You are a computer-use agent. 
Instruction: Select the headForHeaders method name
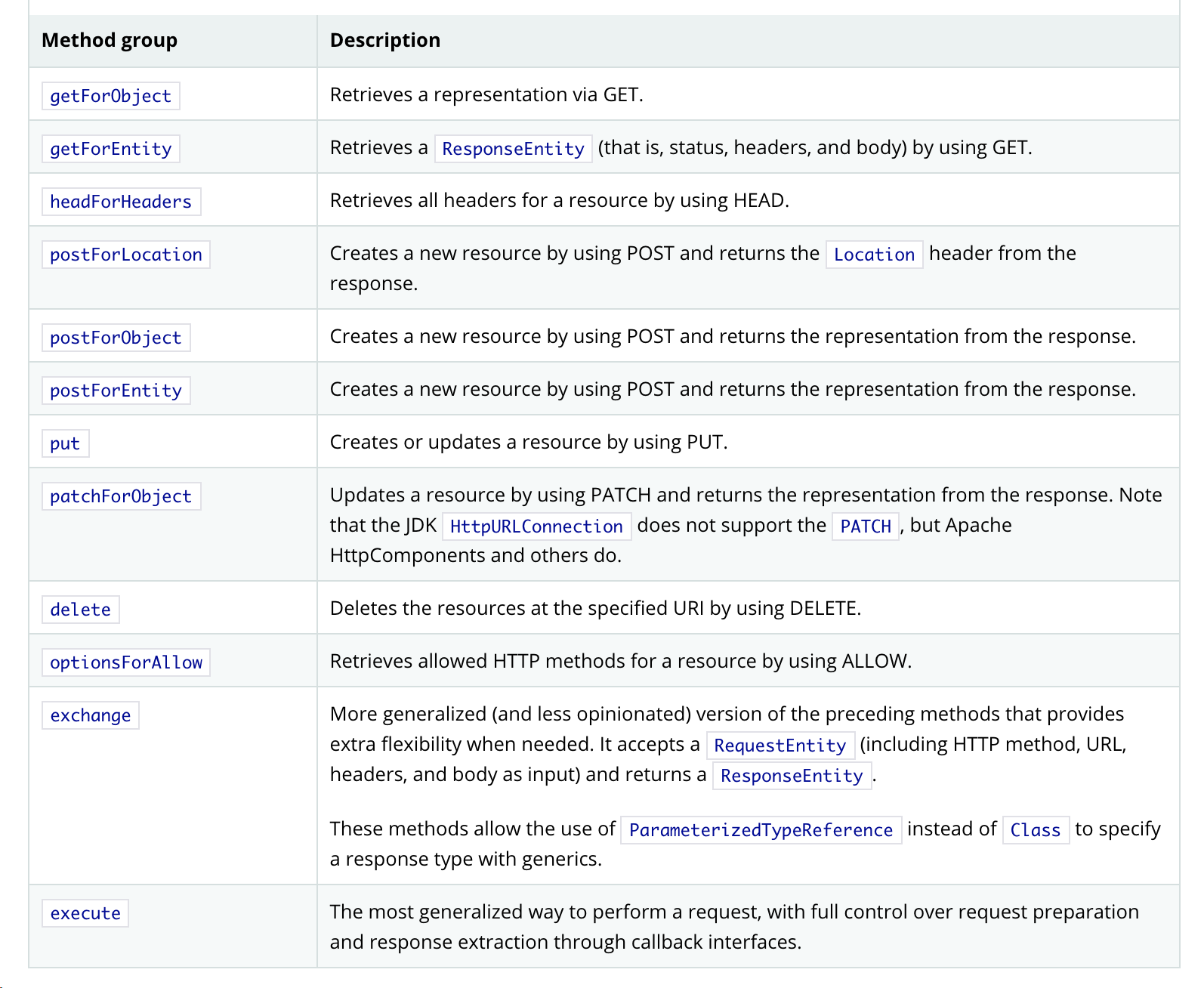121,202
